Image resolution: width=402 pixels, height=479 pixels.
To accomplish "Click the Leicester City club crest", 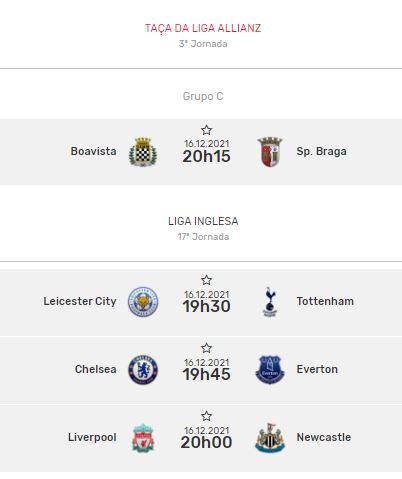I will pyautogui.click(x=143, y=302).
